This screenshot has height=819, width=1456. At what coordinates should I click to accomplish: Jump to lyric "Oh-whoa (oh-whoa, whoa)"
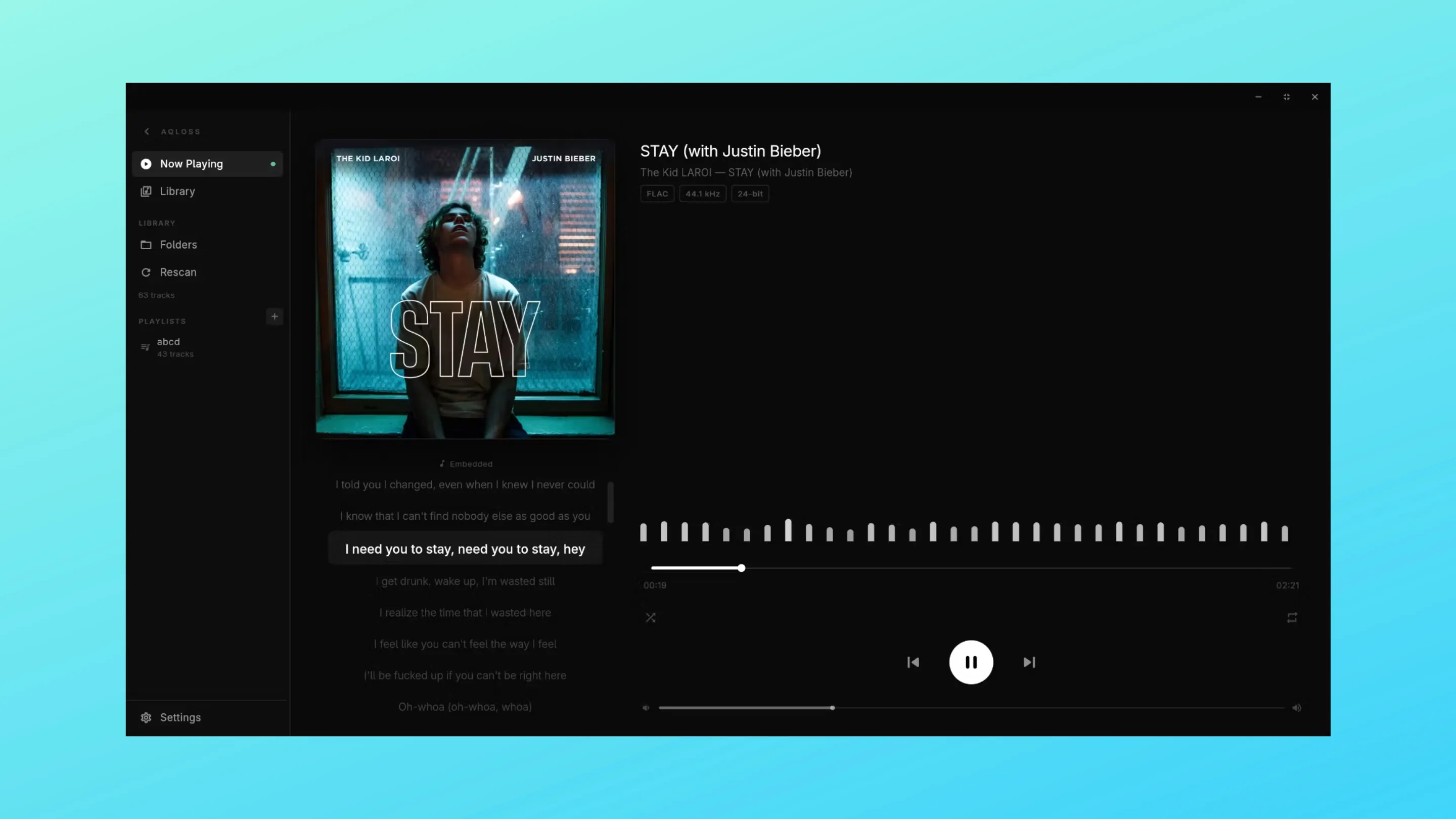(x=465, y=707)
